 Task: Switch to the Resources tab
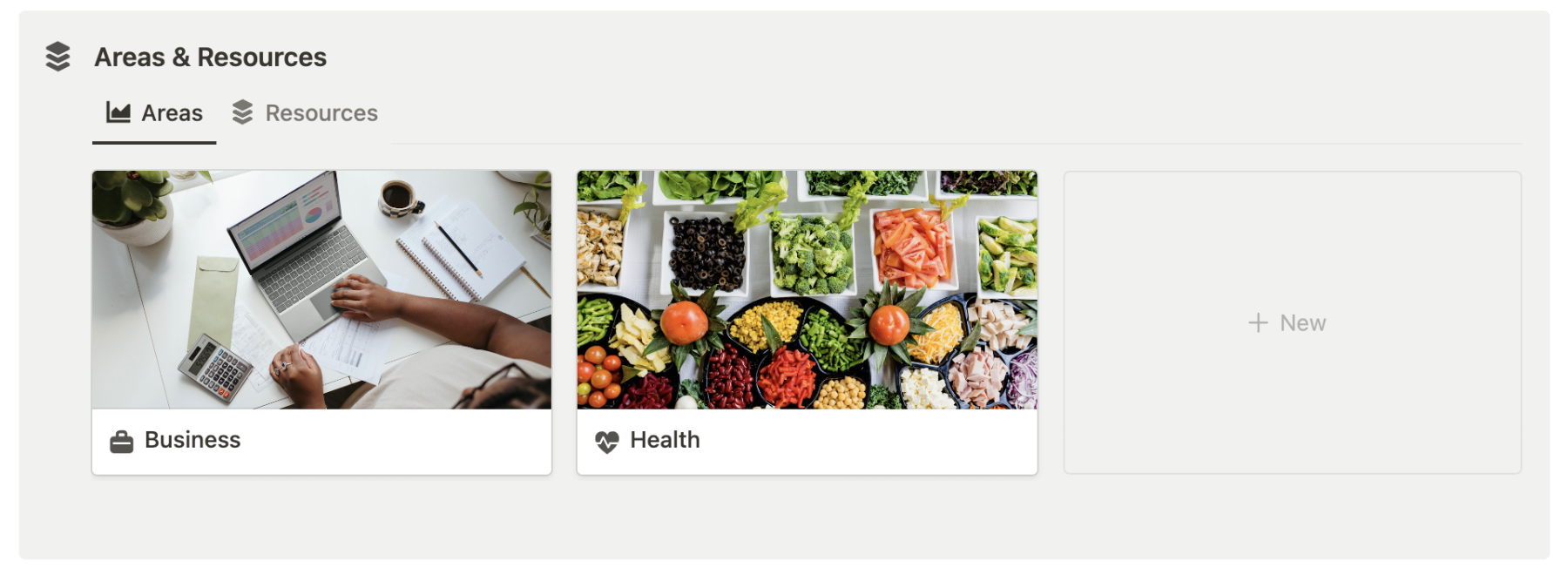(305, 113)
